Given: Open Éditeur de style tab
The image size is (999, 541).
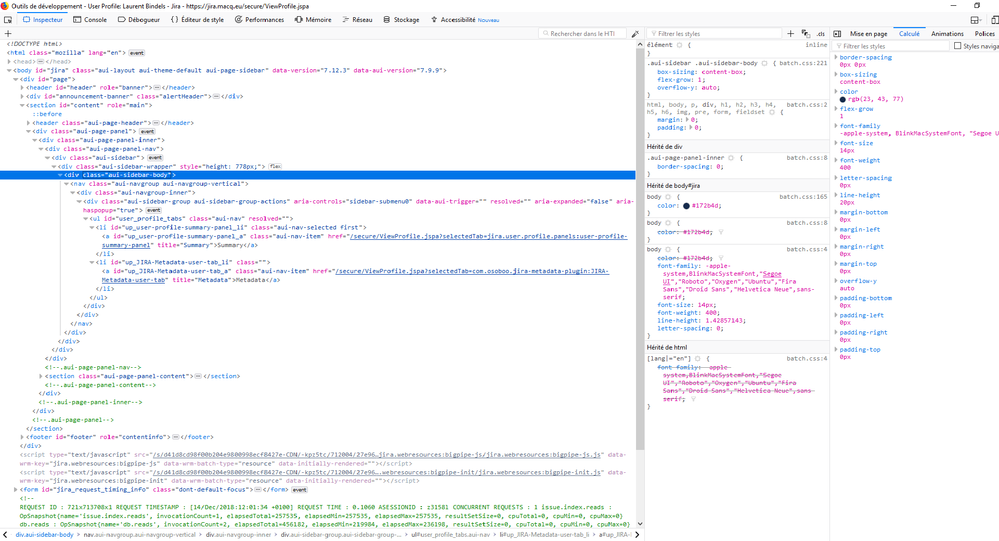Looking at the screenshot, I should point(197,20).
